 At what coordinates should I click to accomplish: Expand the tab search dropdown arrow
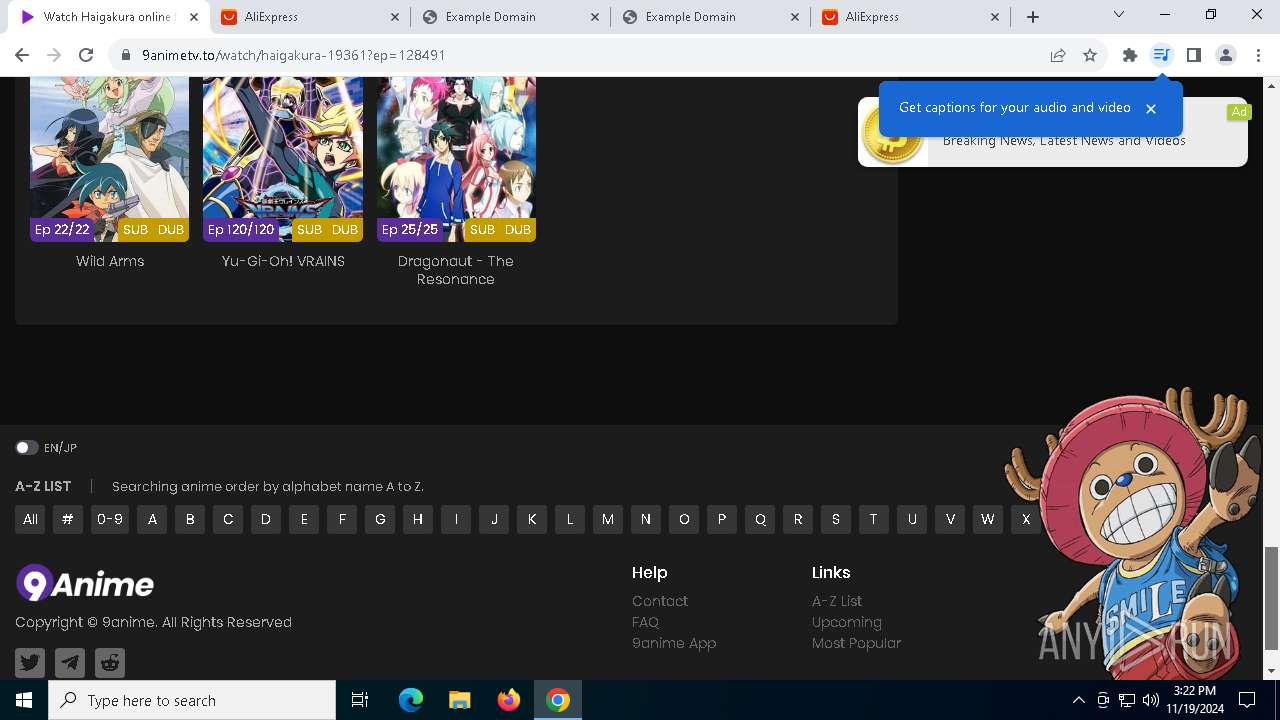click(1119, 15)
